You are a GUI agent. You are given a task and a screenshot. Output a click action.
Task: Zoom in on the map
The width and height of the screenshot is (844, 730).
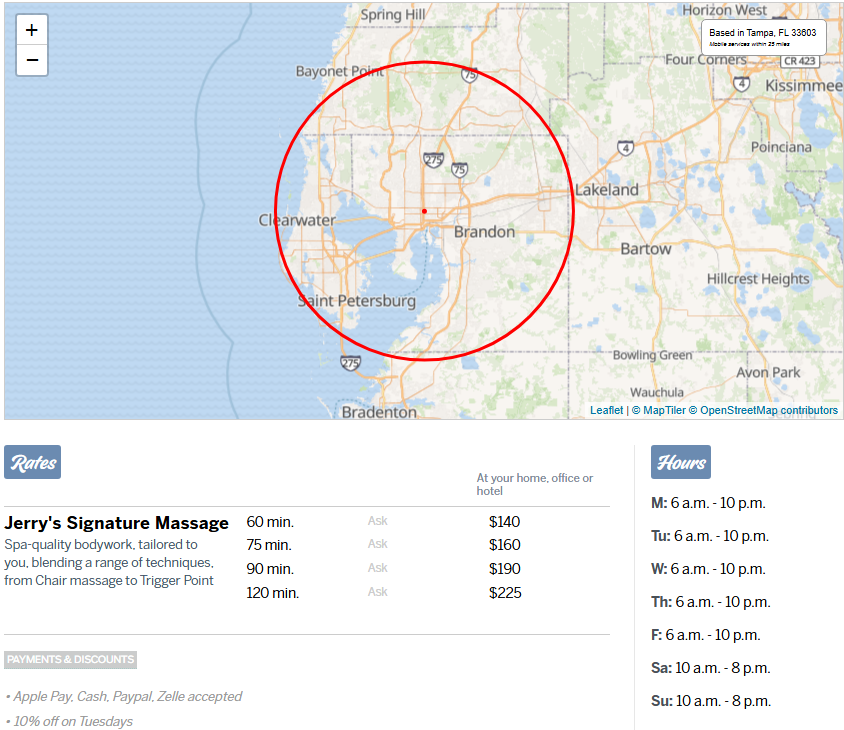coord(32,30)
